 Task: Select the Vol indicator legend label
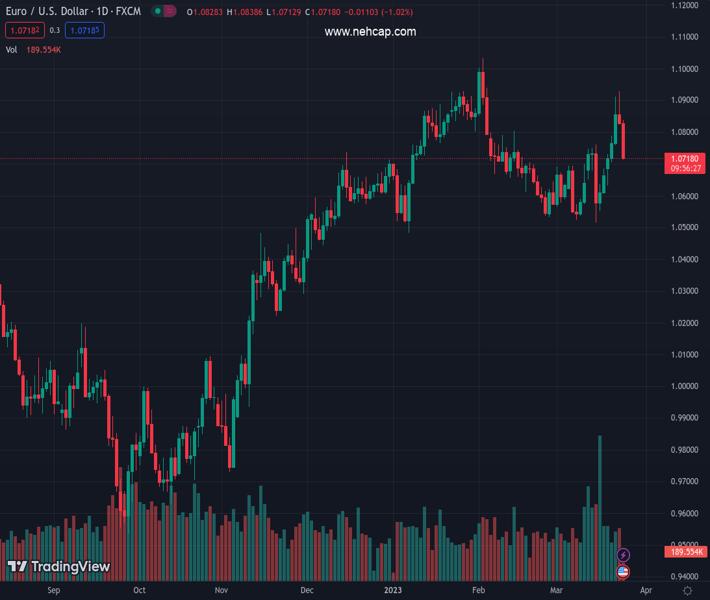(11, 49)
